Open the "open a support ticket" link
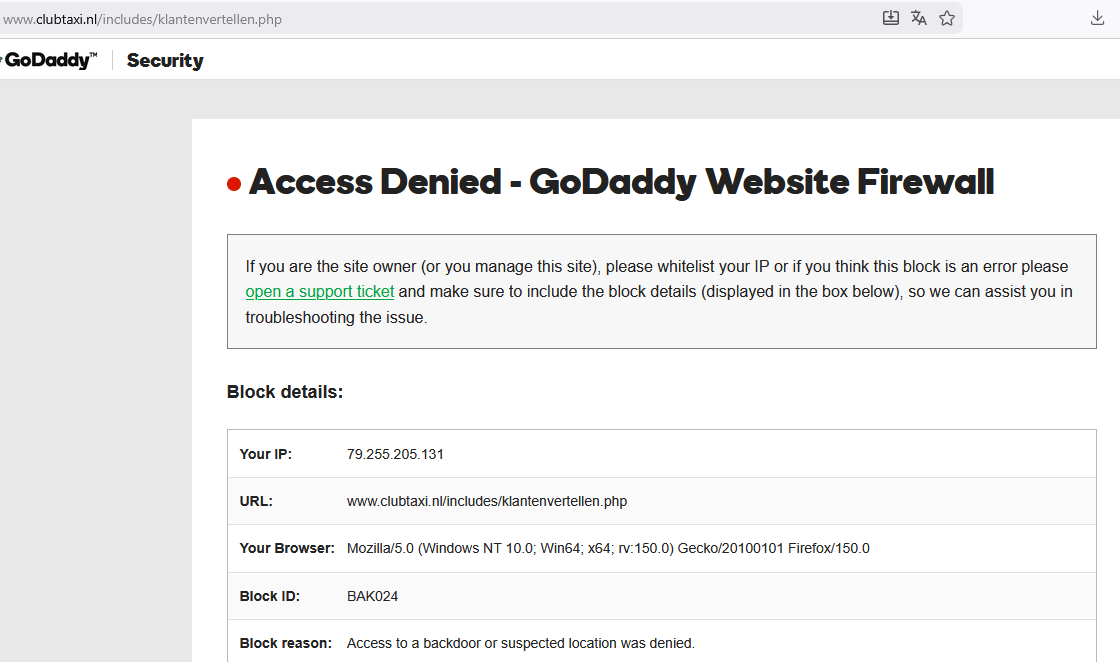 point(320,292)
